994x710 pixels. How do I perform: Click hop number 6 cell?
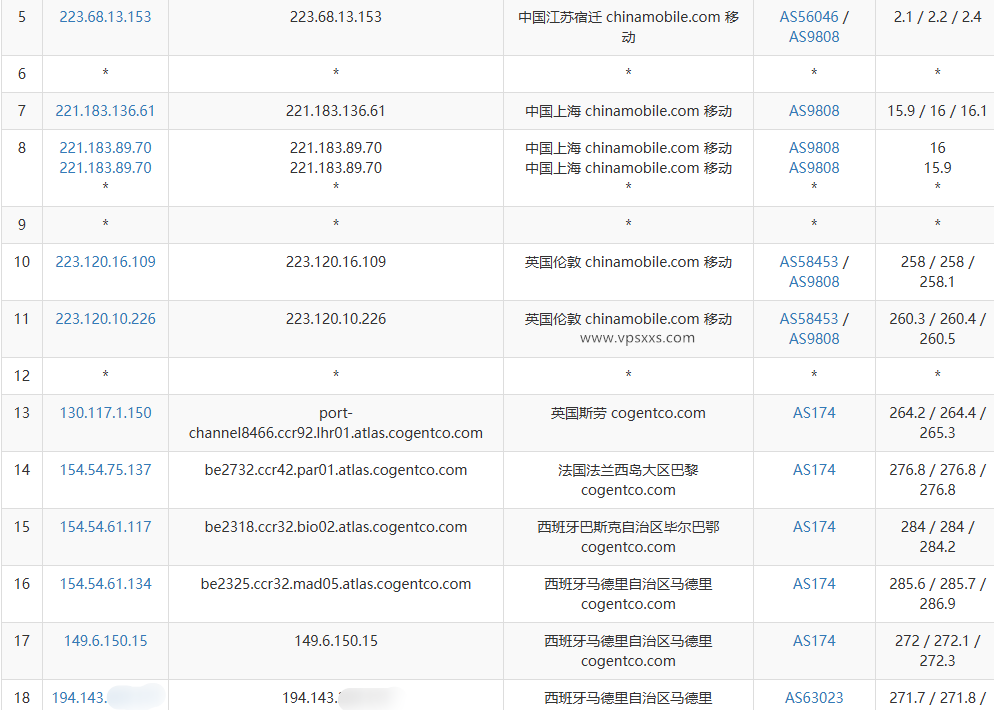coord(22,74)
